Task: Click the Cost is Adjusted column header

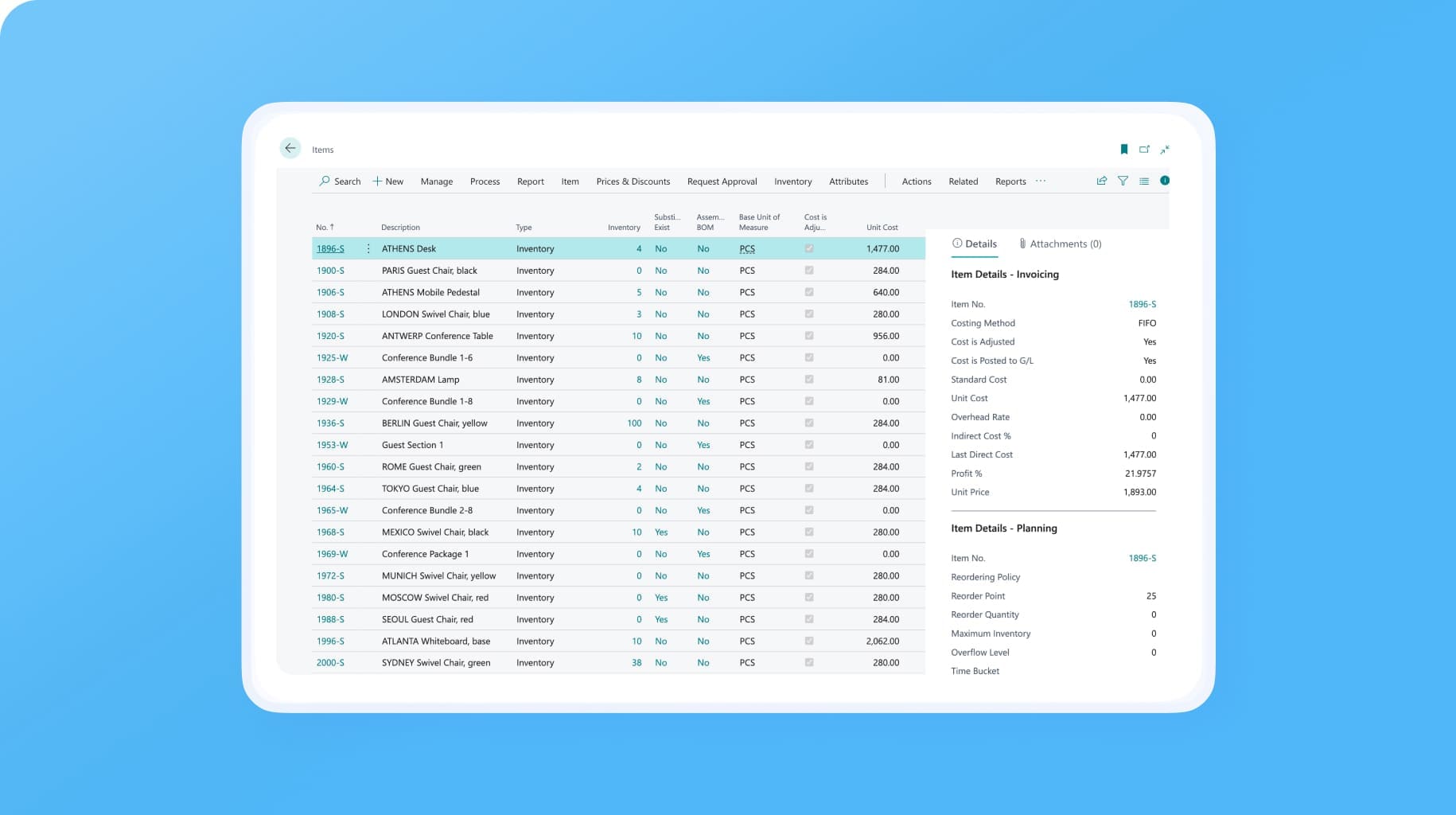Action: coord(816,222)
